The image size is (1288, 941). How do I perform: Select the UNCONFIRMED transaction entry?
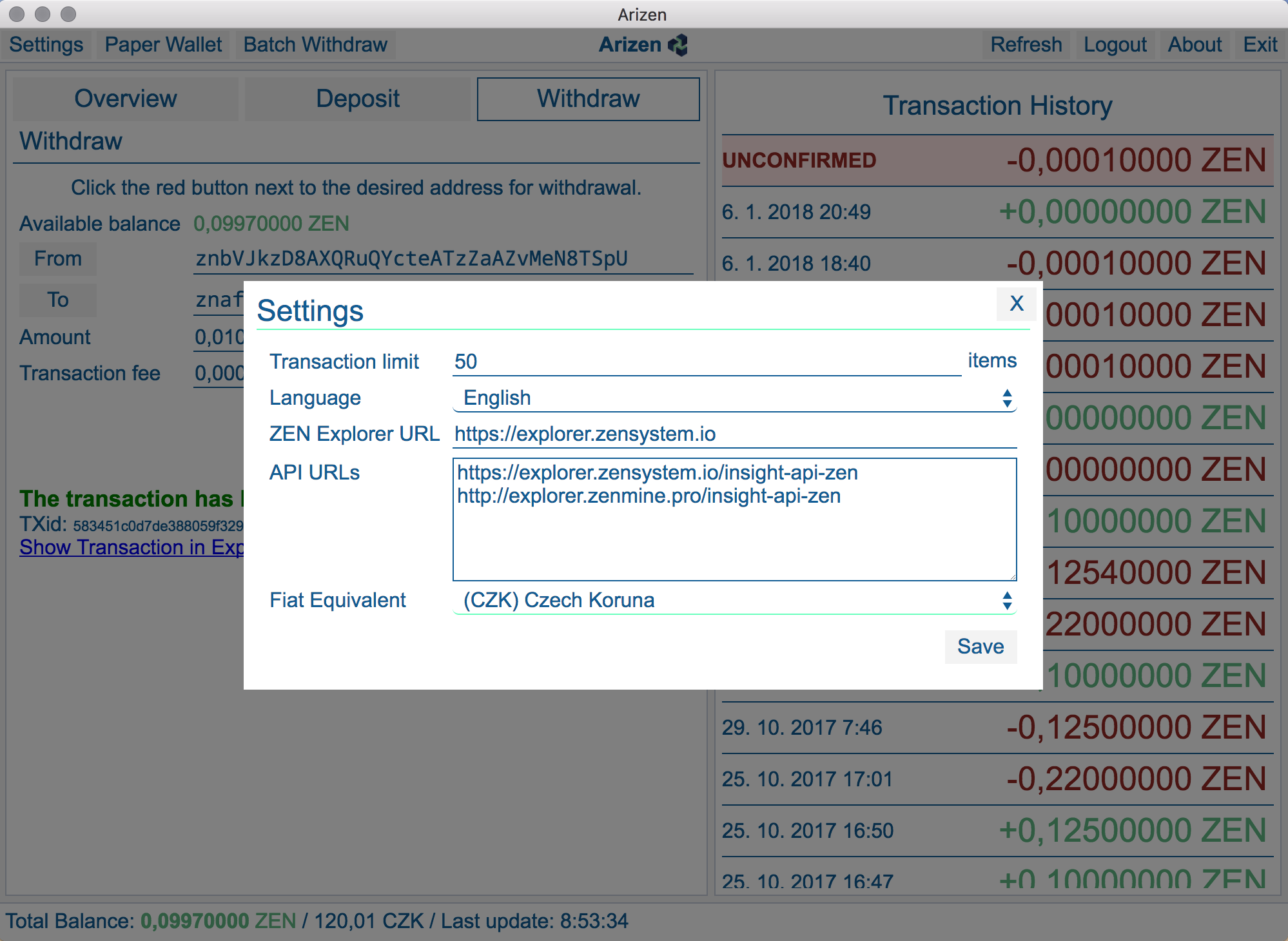click(997, 160)
